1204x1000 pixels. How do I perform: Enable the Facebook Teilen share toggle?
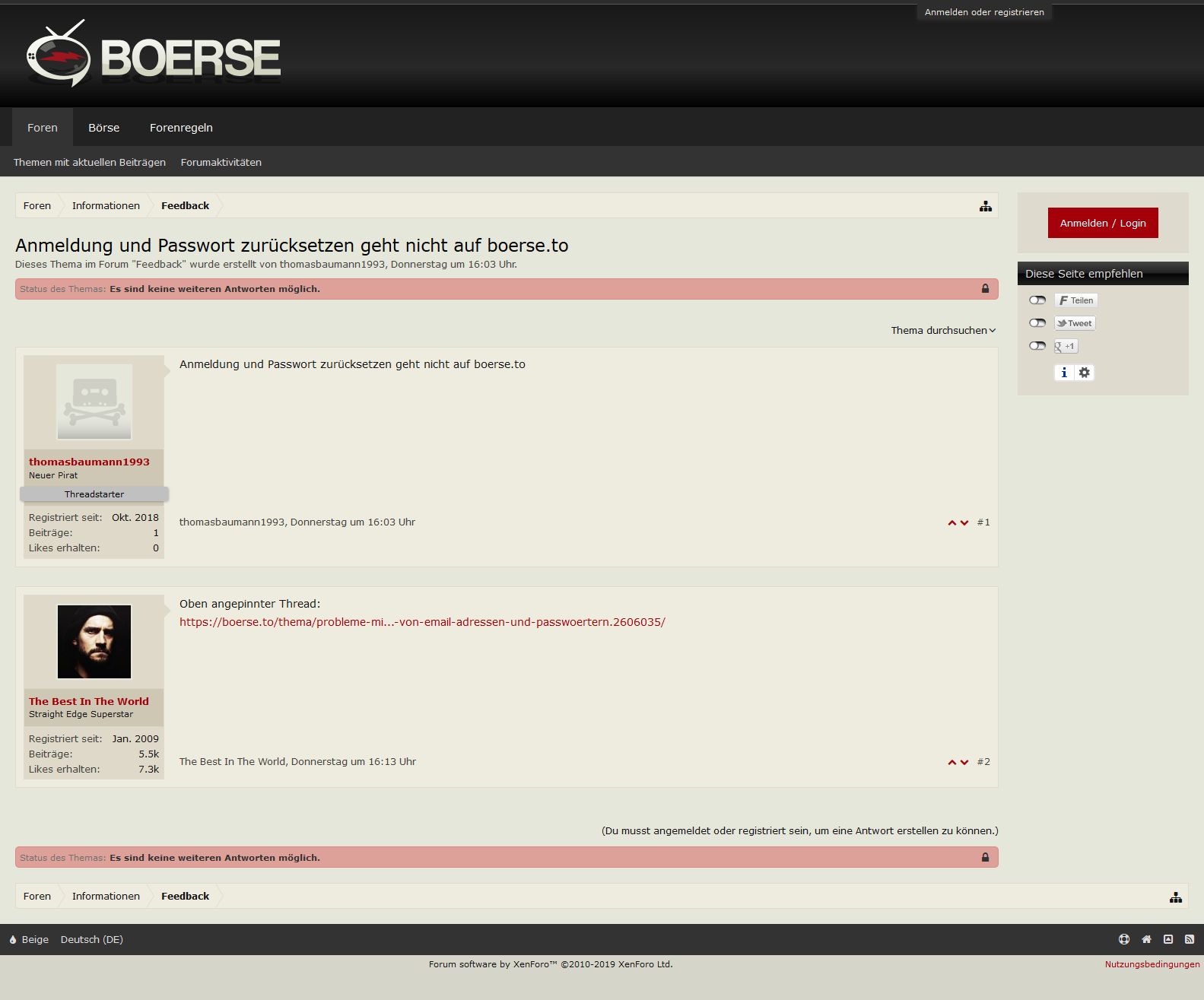pos(1037,300)
